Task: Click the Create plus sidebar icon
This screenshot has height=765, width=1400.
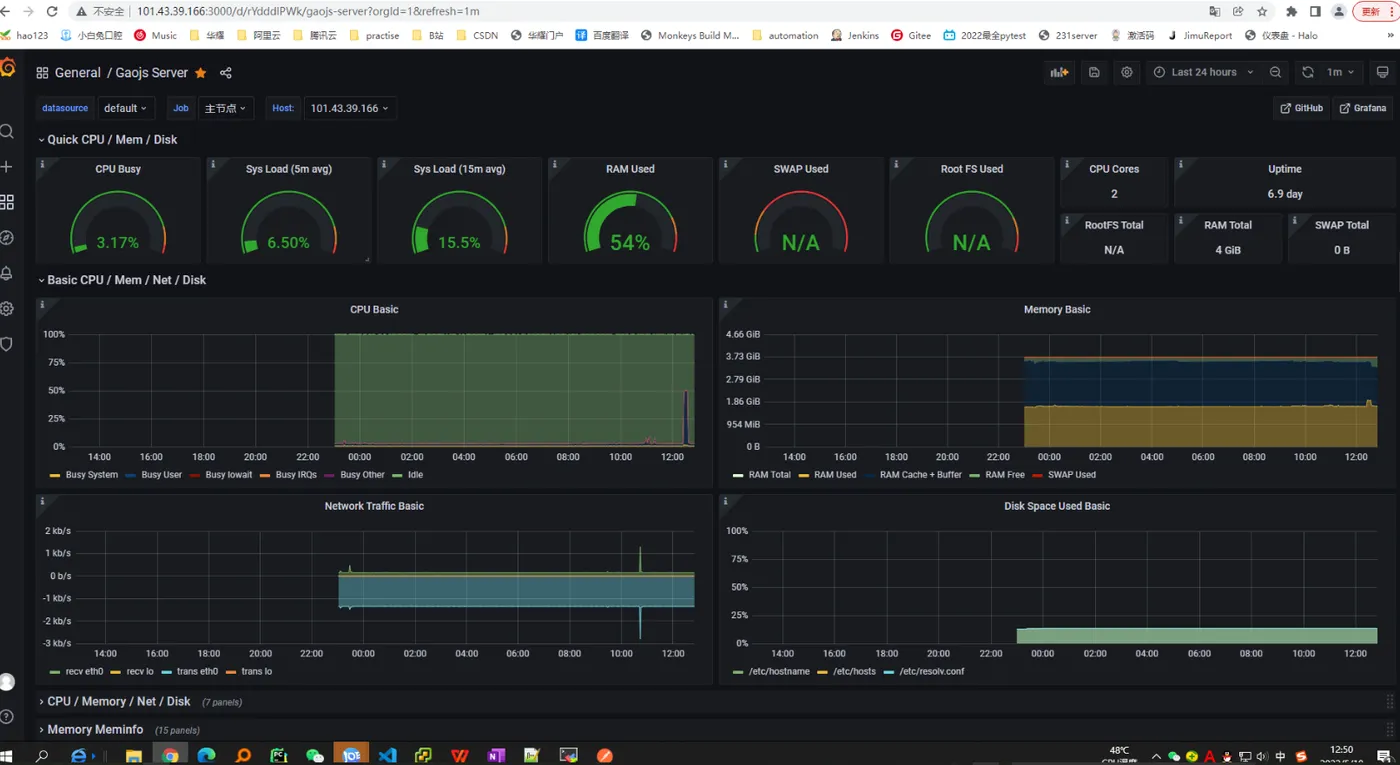Action: [x=6, y=167]
